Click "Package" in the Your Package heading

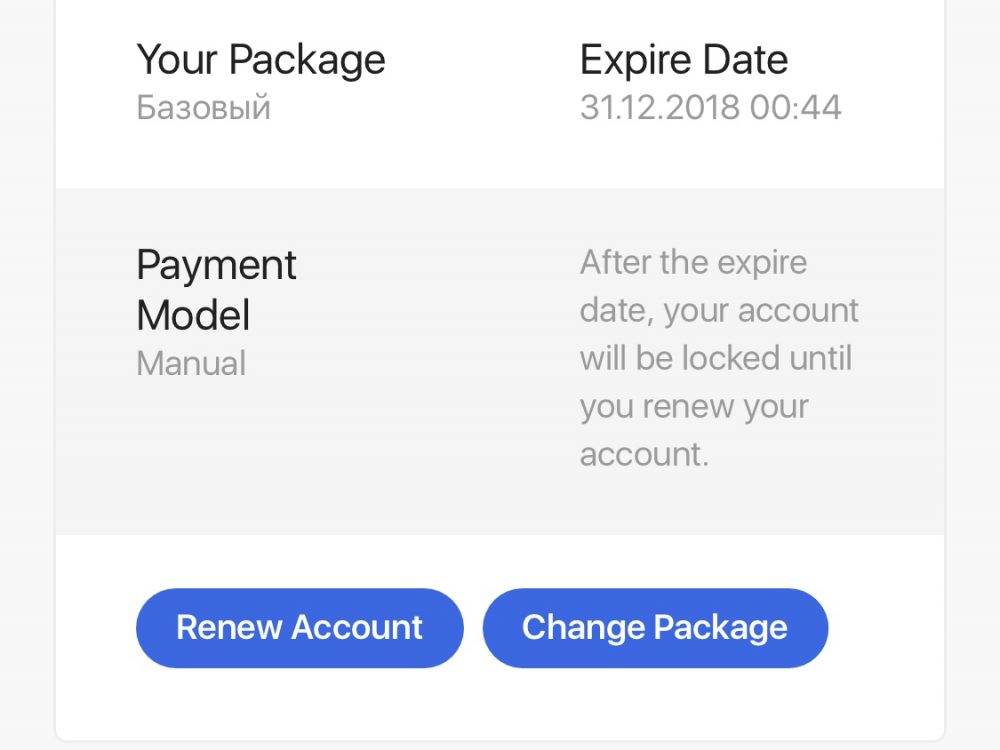click(x=307, y=60)
